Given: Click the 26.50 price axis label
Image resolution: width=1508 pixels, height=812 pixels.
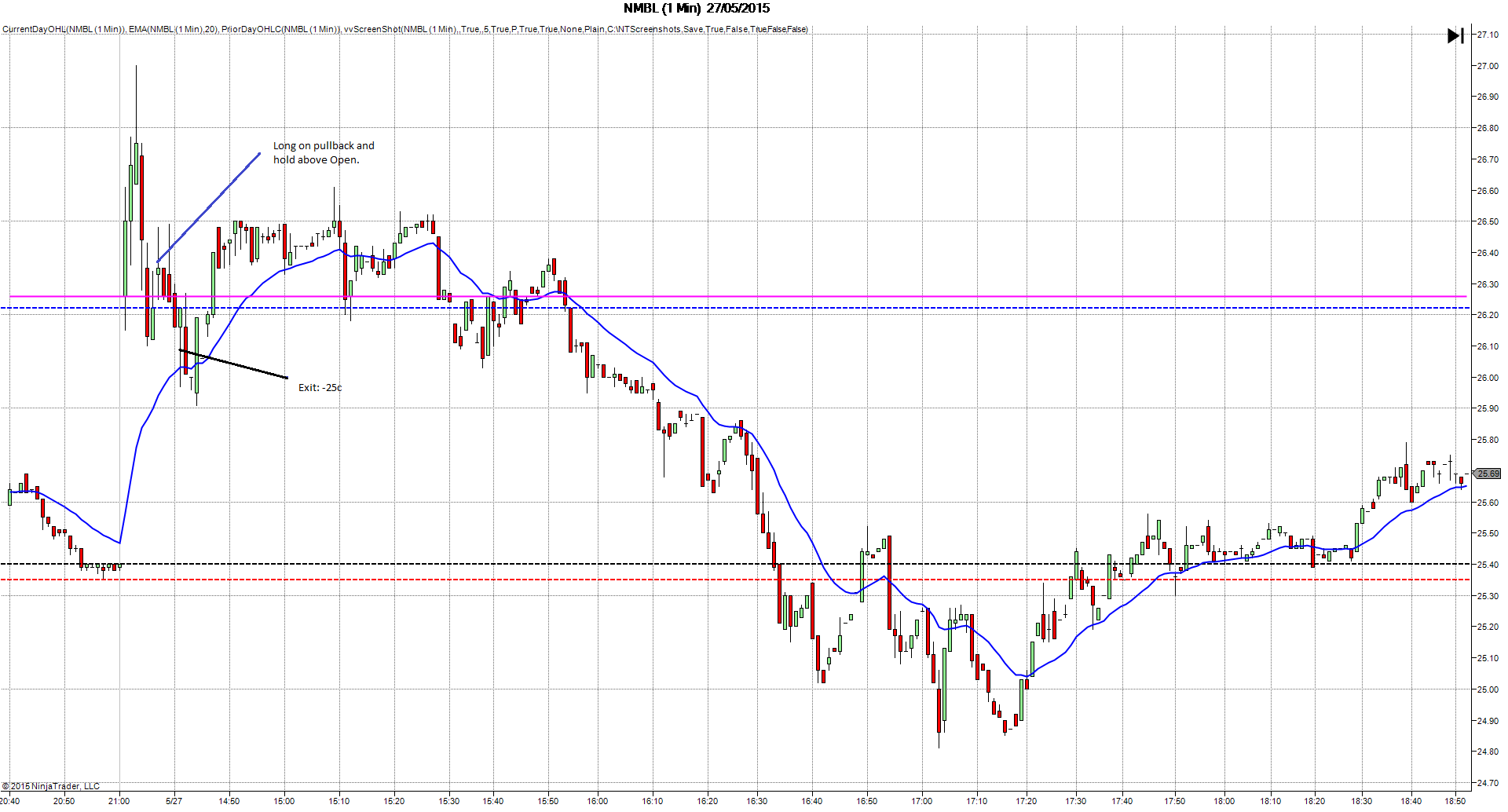Looking at the screenshot, I should click(1487, 221).
